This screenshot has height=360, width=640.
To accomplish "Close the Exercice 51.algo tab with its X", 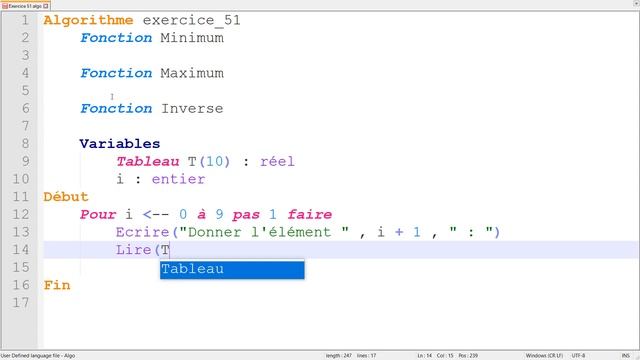I will [x=46, y=6].
